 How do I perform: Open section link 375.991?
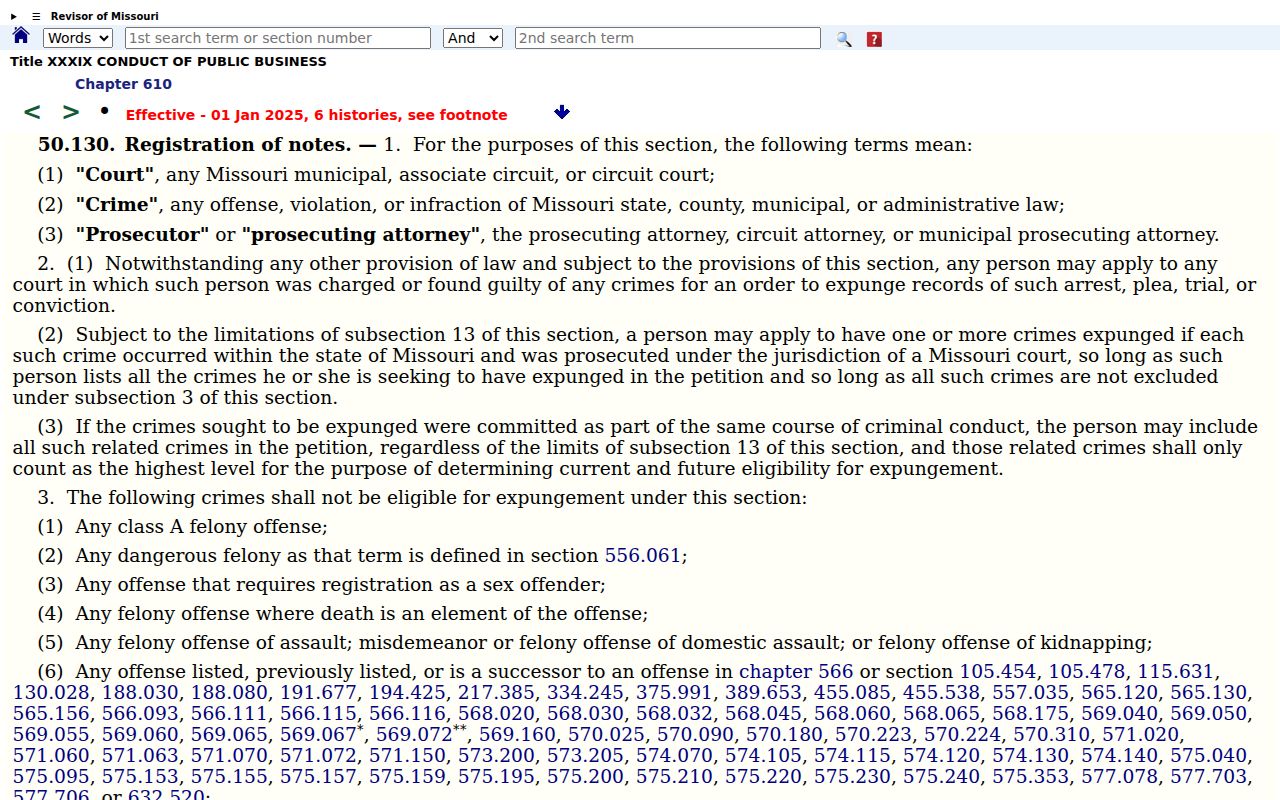tap(674, 692)
